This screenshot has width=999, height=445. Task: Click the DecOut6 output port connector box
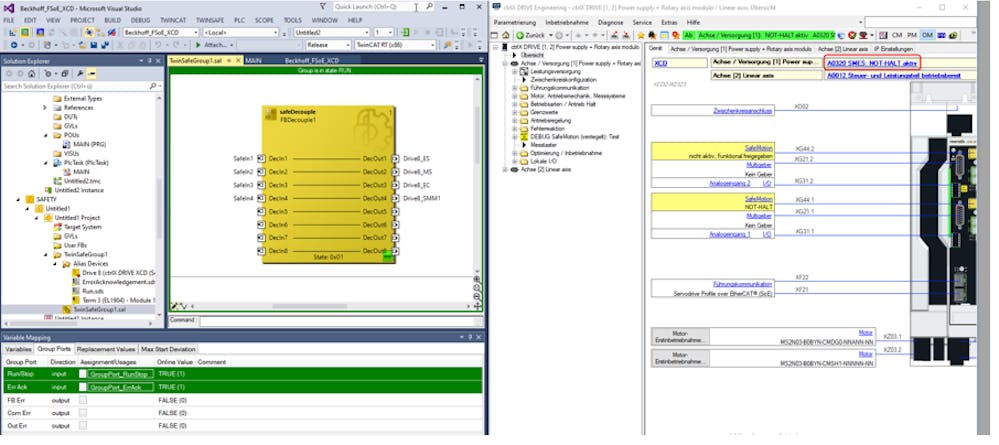(396, 224)
